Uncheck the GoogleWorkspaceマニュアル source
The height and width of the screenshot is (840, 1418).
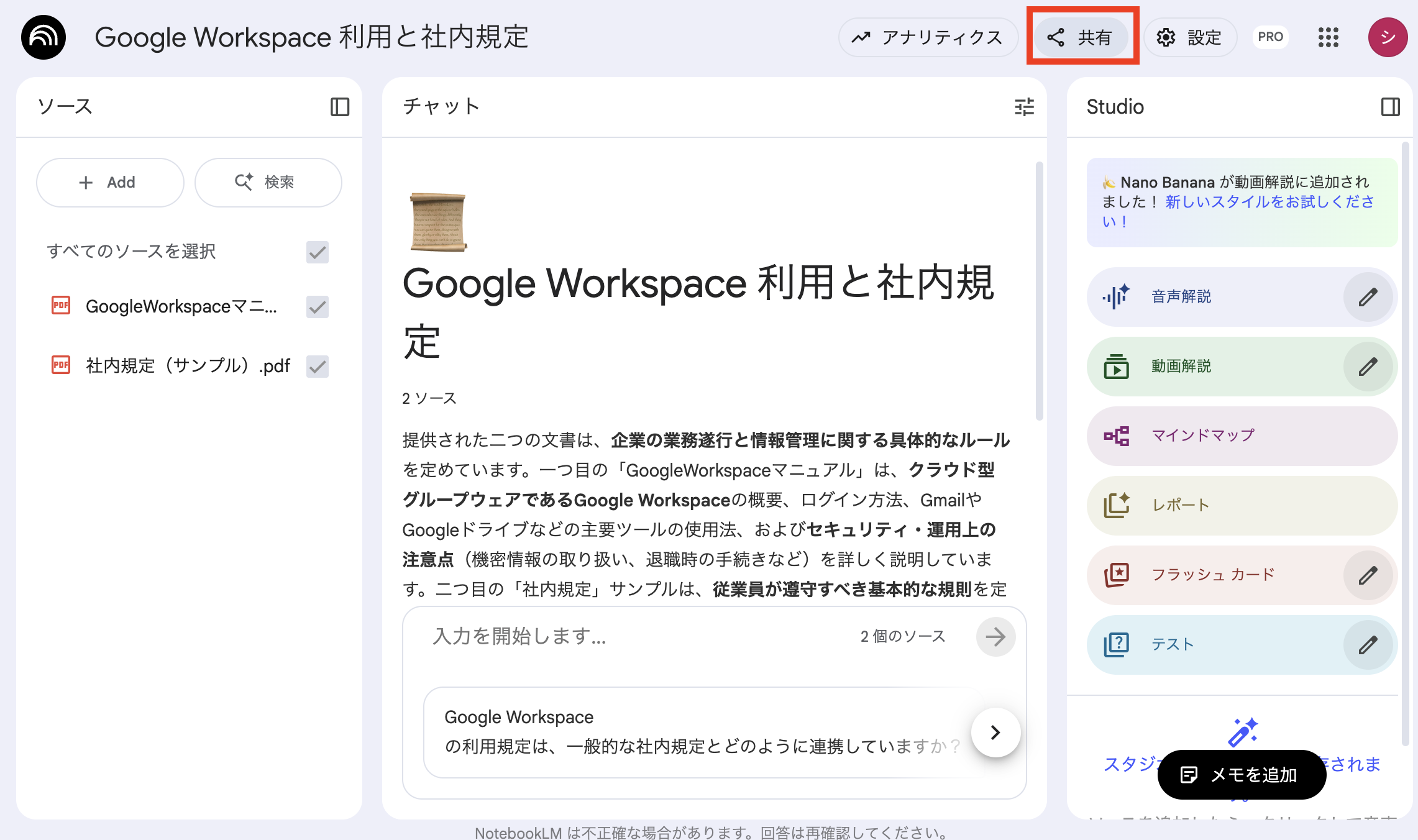[317, 306]
